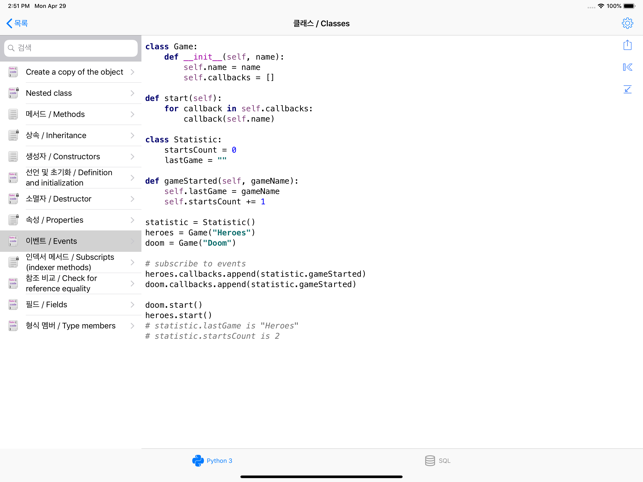The width and height of the screenshot is (643, 482).
Task: Tap document icon beside reference equality
Action: [x=13, y=283]
